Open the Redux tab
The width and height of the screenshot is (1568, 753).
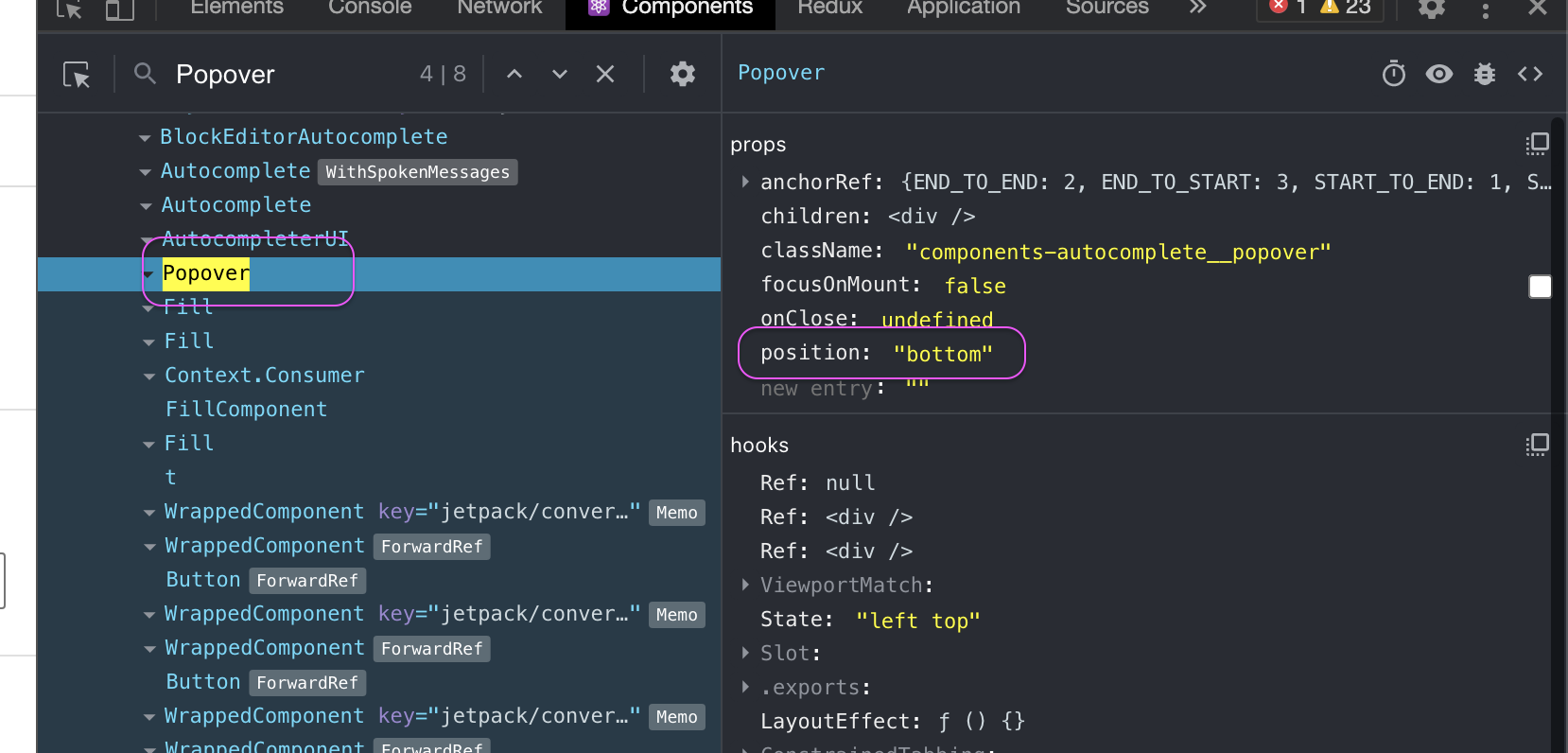(x=829, y=8)
